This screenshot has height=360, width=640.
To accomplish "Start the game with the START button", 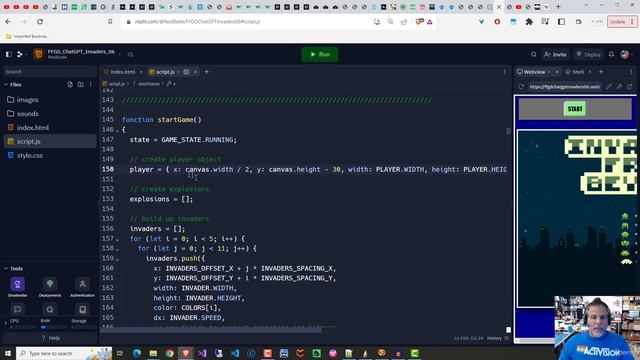I will [575, 109].
